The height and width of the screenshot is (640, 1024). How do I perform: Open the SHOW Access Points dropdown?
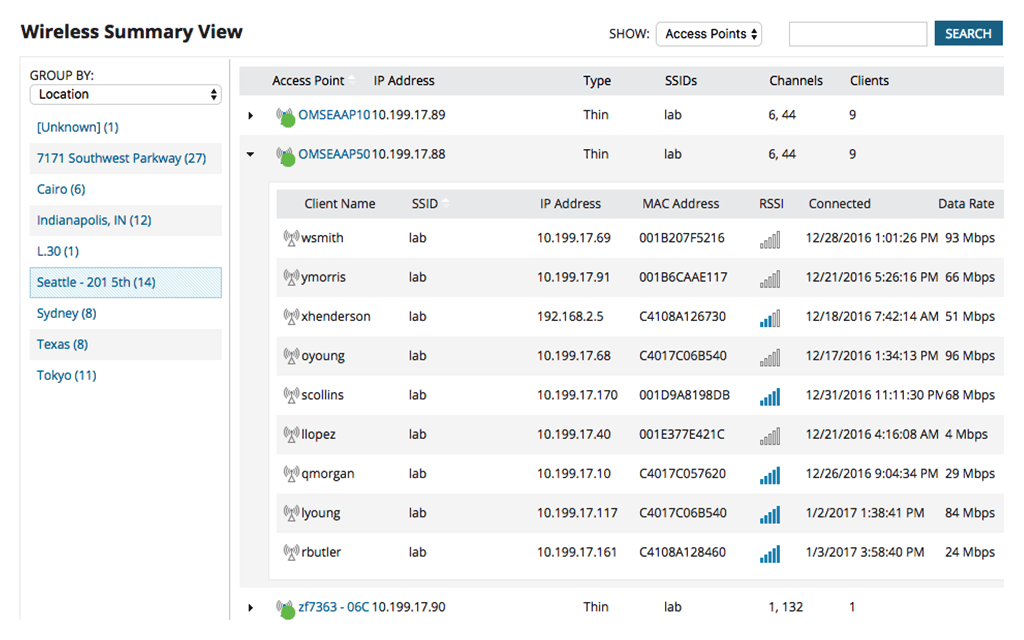708,33
